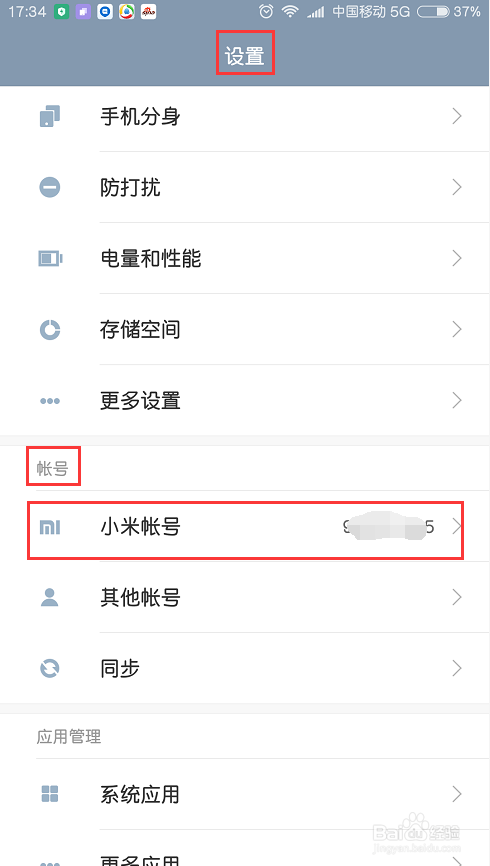Expand 防打扰 using its chevron arrow
This screenshot has height=866, width=490.
coord(456,188)
